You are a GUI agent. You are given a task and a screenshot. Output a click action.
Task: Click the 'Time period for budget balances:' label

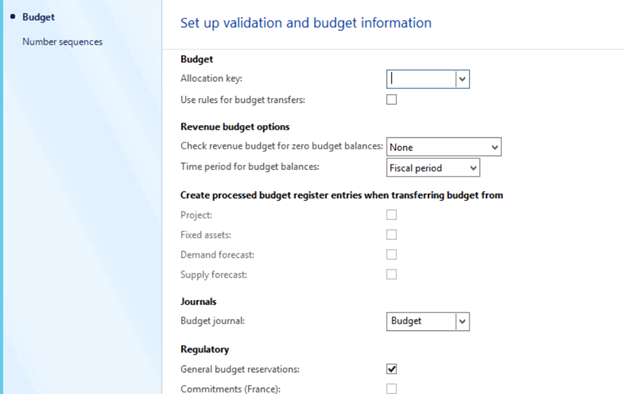[250, 167]
